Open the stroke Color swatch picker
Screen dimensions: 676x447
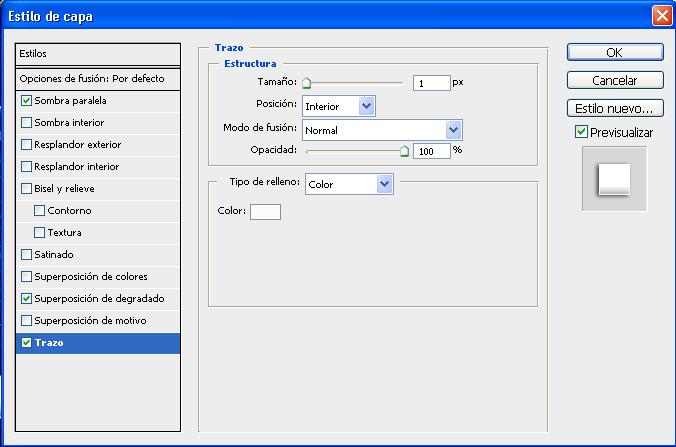(265, 211)
